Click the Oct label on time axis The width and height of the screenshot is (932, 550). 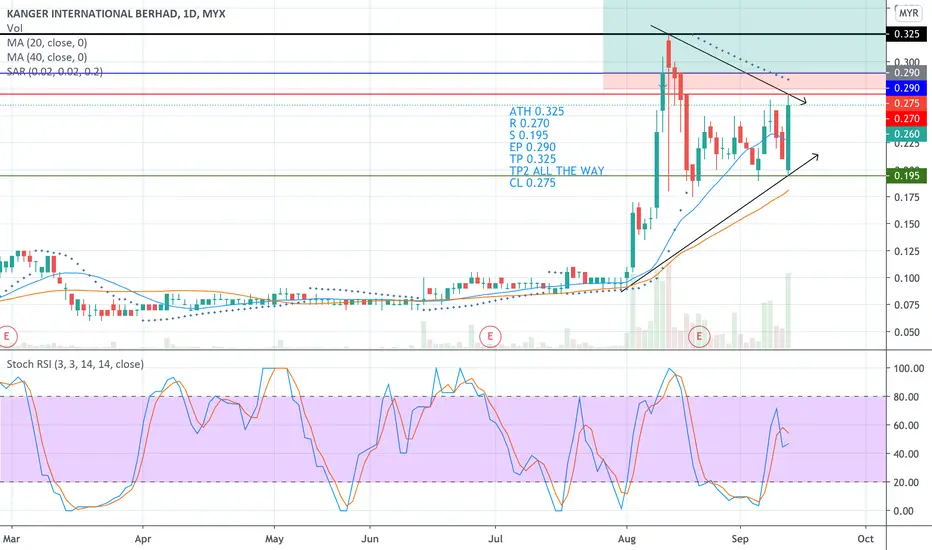point(865,539)
